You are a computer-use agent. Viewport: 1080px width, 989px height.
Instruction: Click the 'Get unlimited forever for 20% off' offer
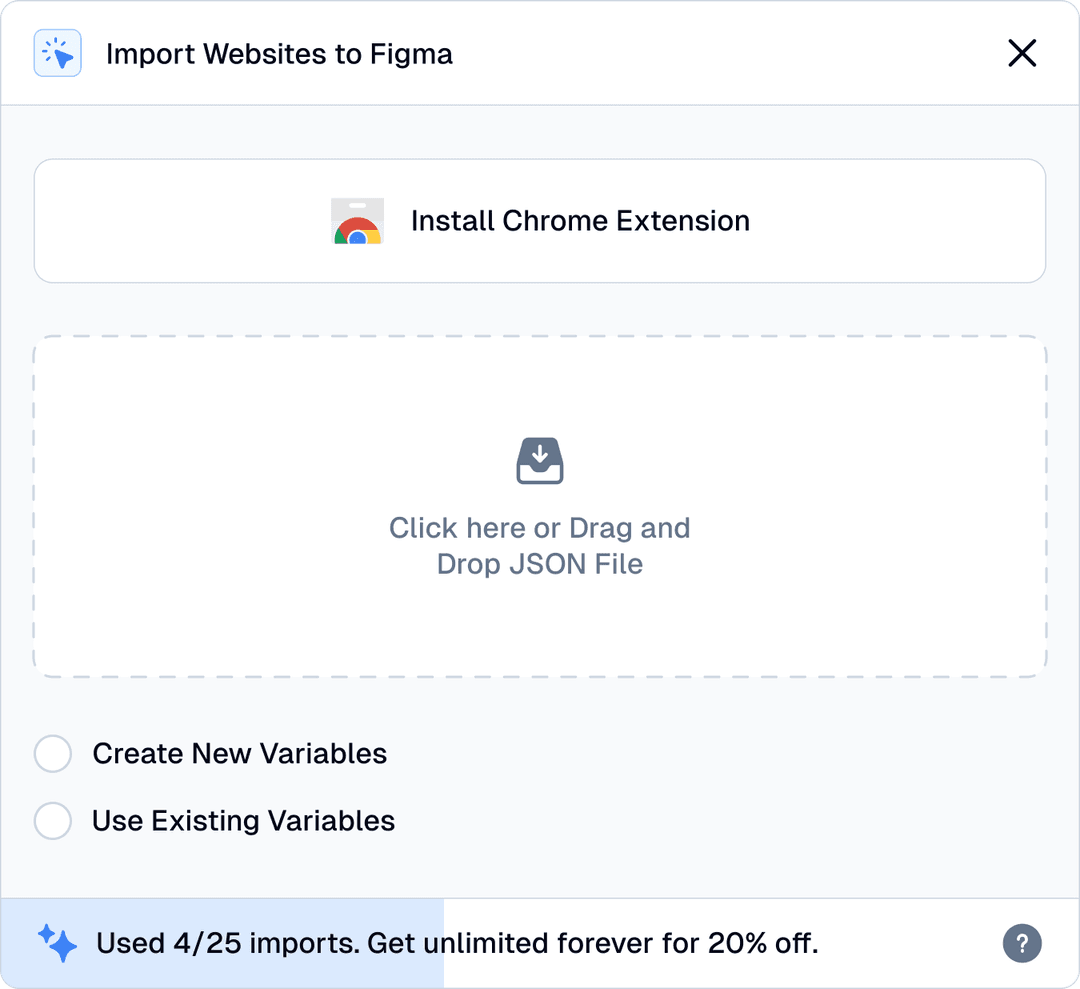click(592, 944)
